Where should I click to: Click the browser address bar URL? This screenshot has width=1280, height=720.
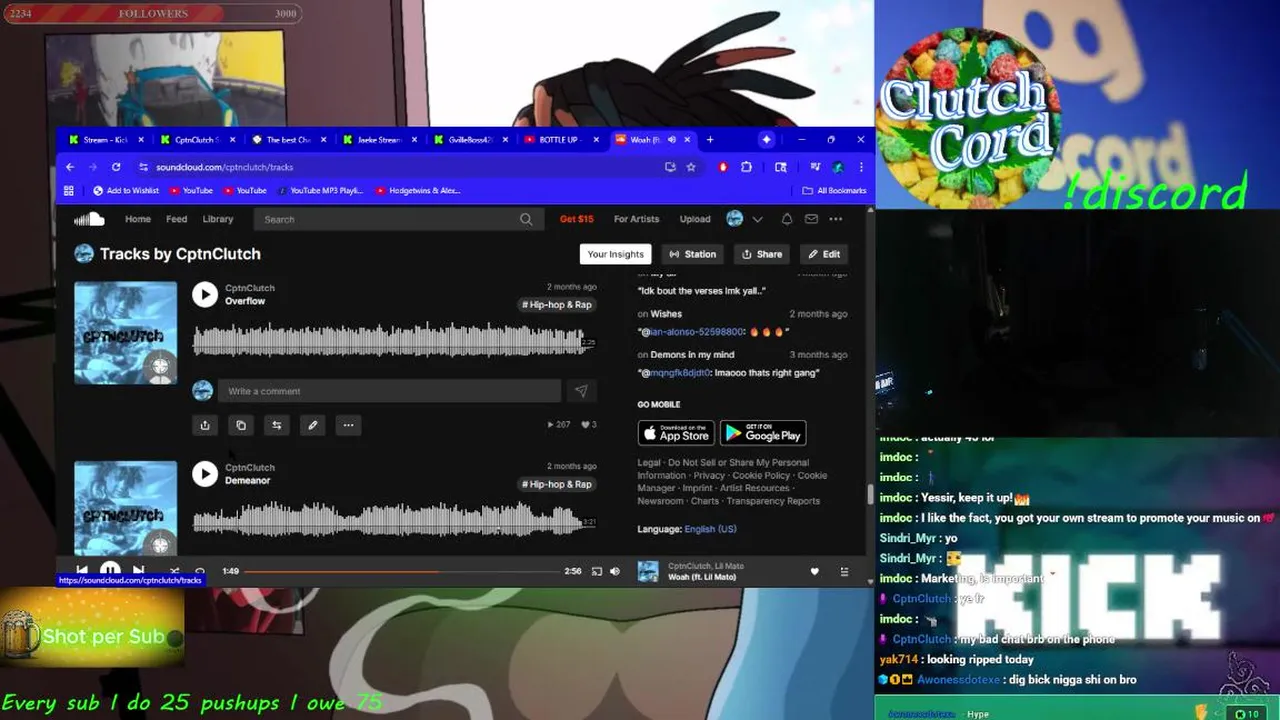coord(225,167)
